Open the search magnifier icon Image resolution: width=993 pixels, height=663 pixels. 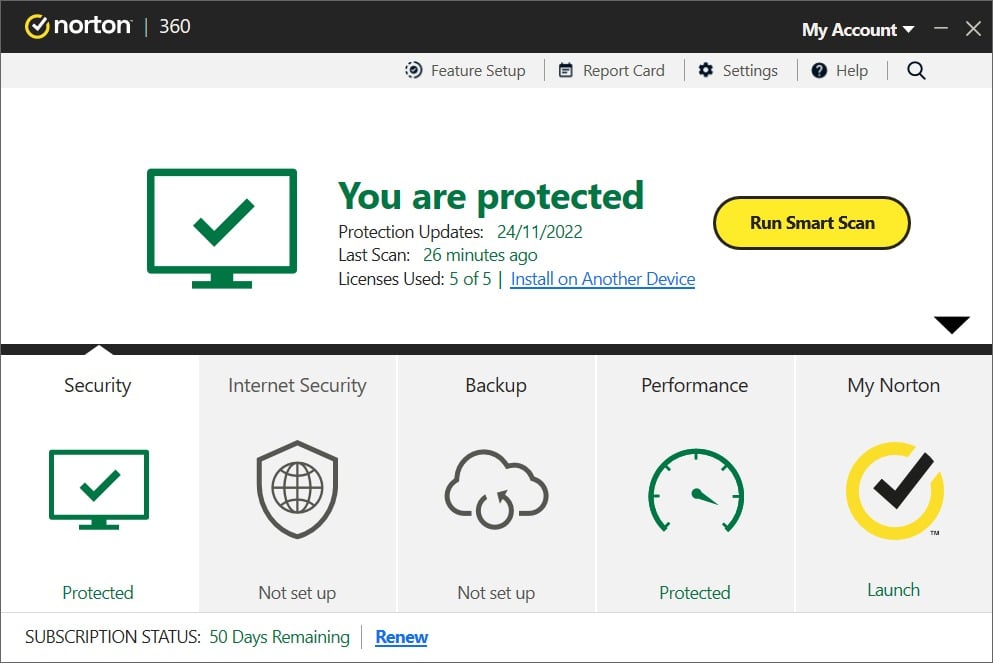tap(916, 70)
